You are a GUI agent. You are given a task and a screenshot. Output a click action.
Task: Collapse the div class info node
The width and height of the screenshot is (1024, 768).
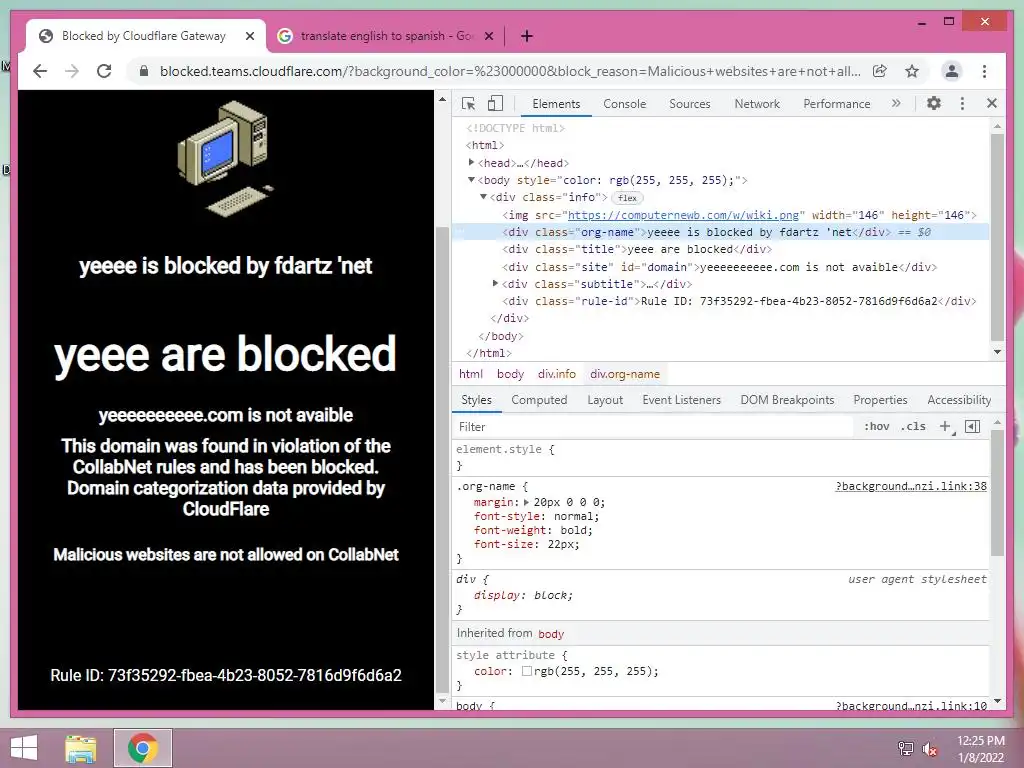483,197
